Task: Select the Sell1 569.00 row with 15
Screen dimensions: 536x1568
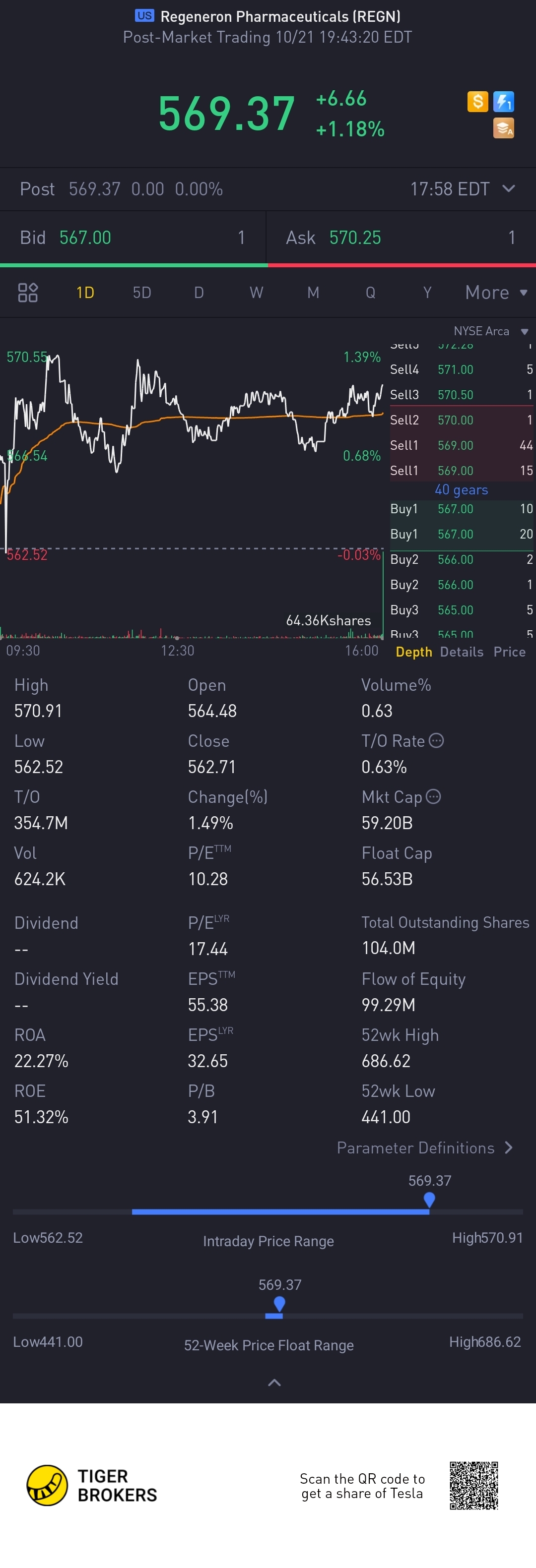Action: (462, 471)
